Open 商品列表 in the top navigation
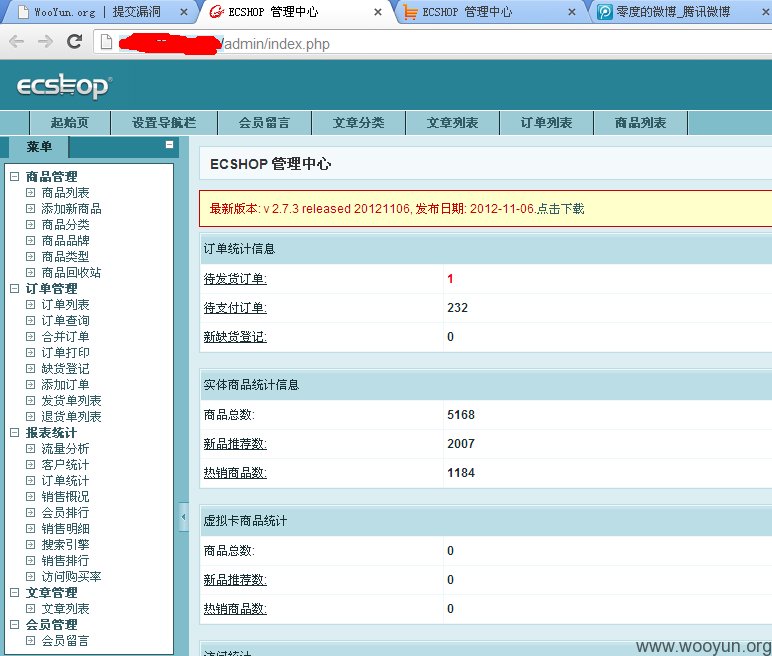 pyautogui.click(x=641, y=123)
